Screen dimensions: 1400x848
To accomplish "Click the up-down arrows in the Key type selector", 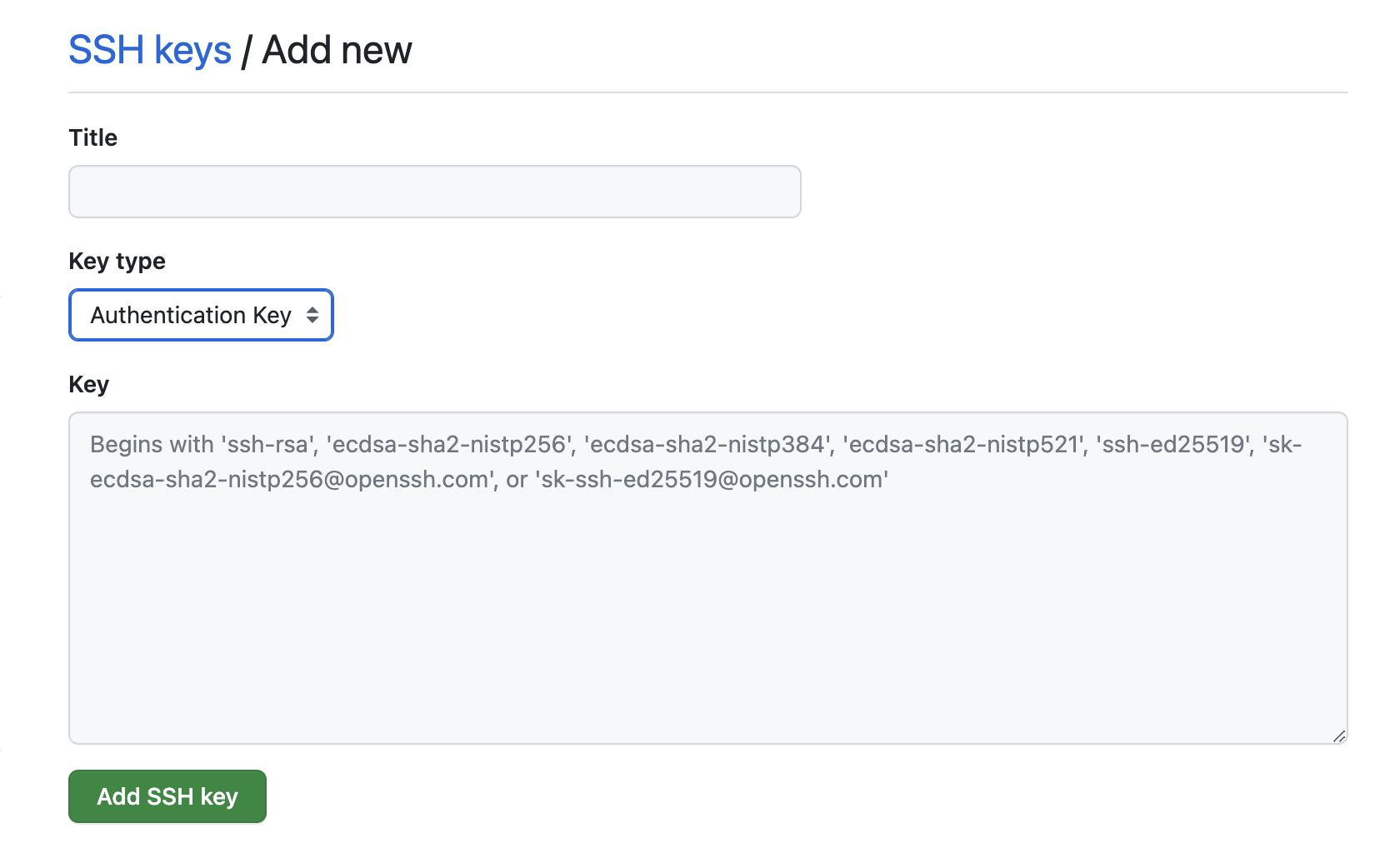I will pos(312,315).
